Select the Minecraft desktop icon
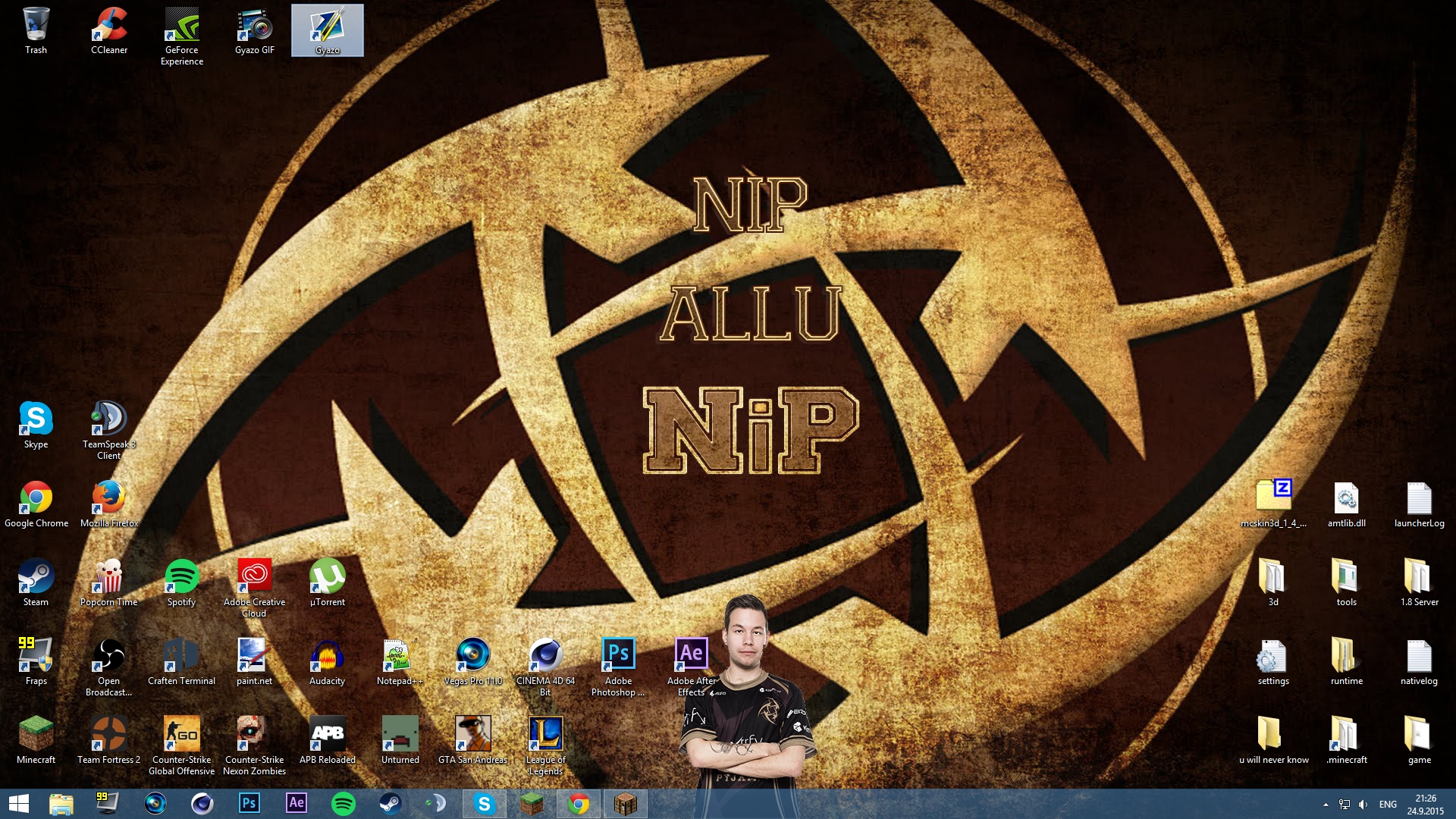1456x819 pixels. tap(36, 740)
